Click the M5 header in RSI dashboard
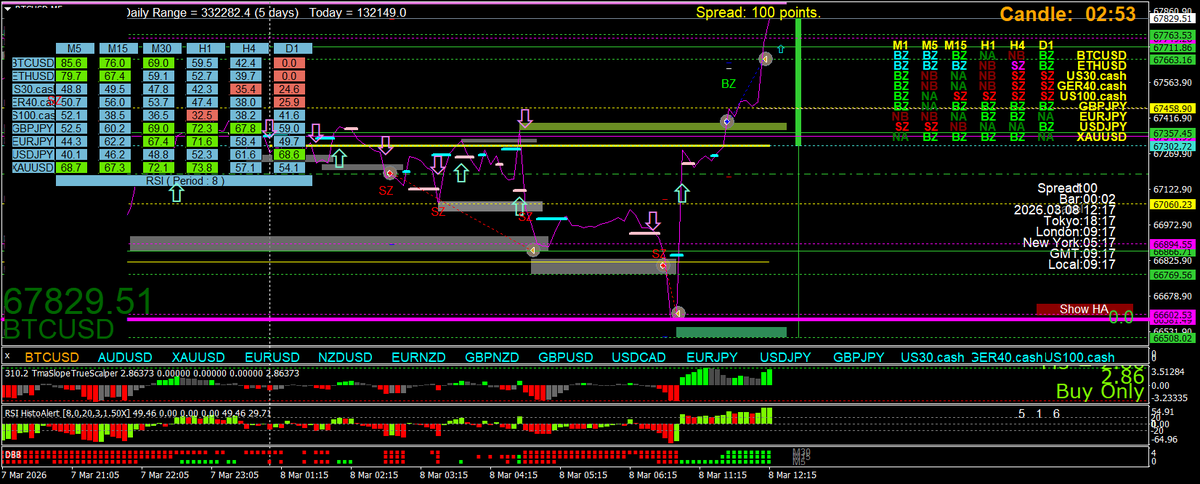1200x484 pixels. click(74, 48)
